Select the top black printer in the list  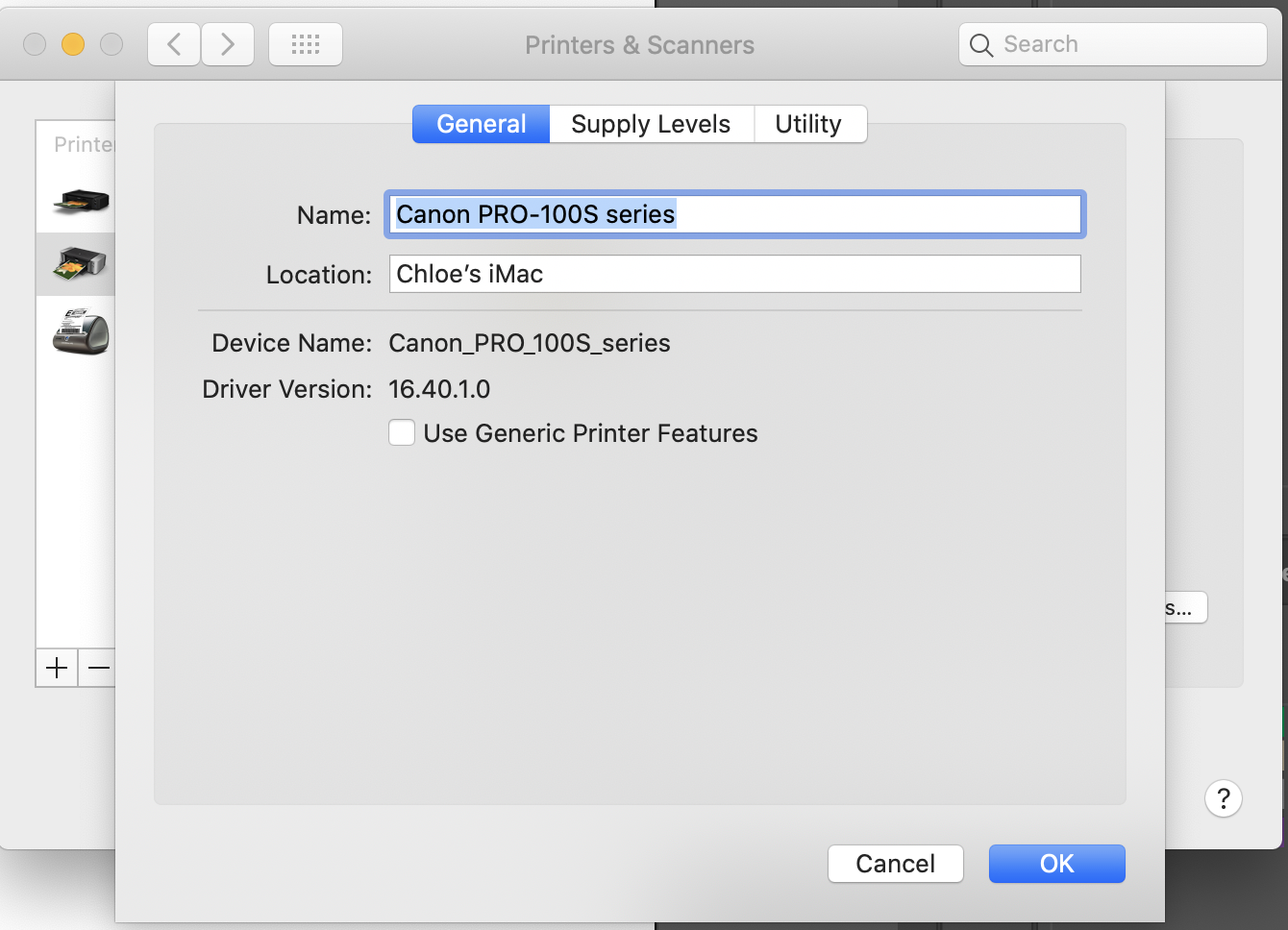pos(81,202)
